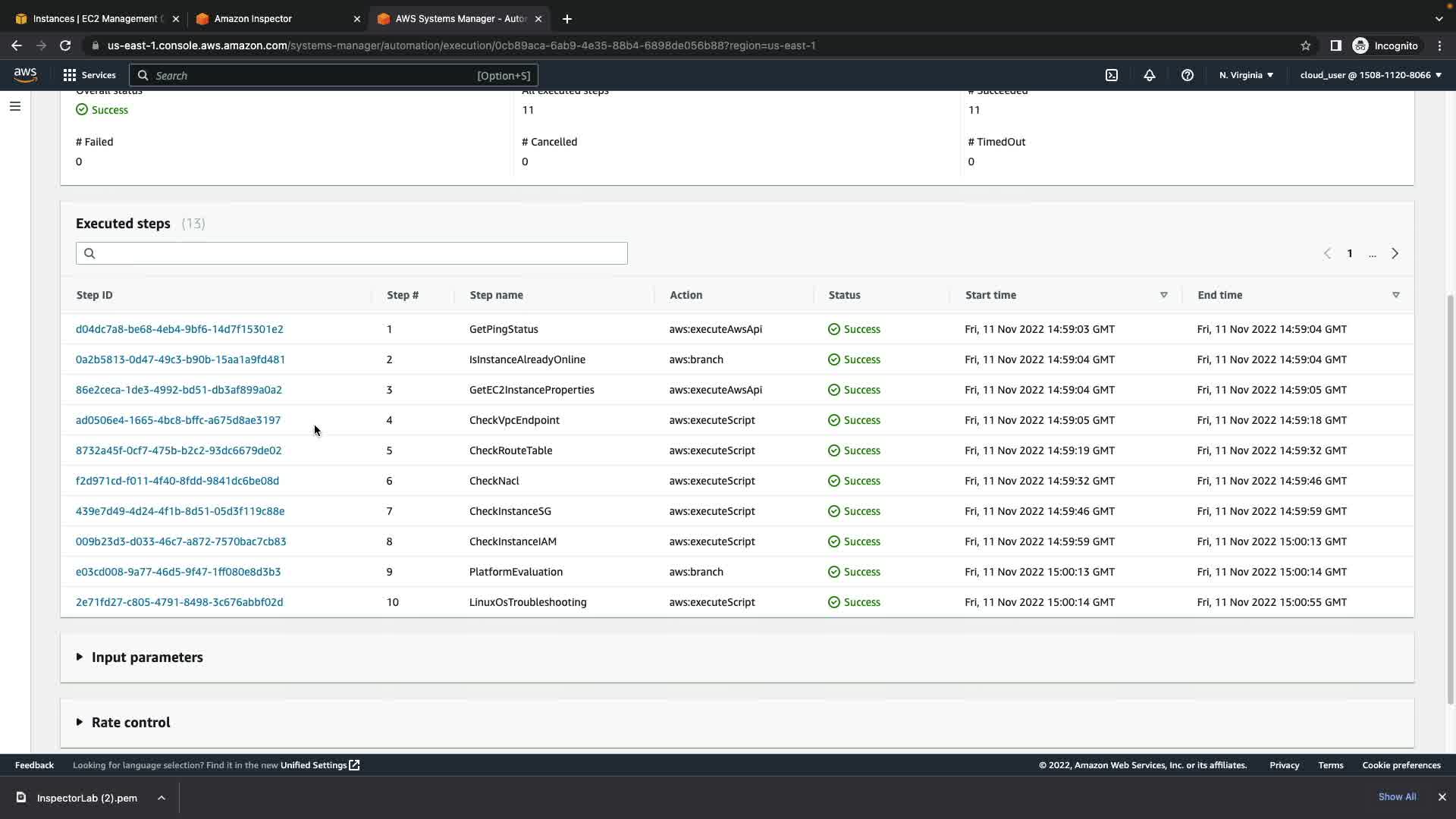
Task: Open the help question mark icon
Action: point(1188,75)
